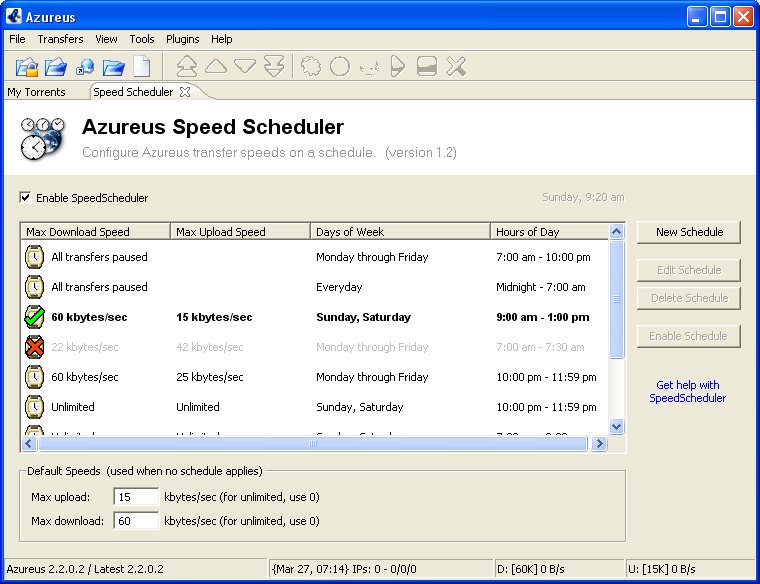The height and width of the screenshot is (584, 760).
Task: Sort by Max Download Speed column
Action: click(95, 232)
